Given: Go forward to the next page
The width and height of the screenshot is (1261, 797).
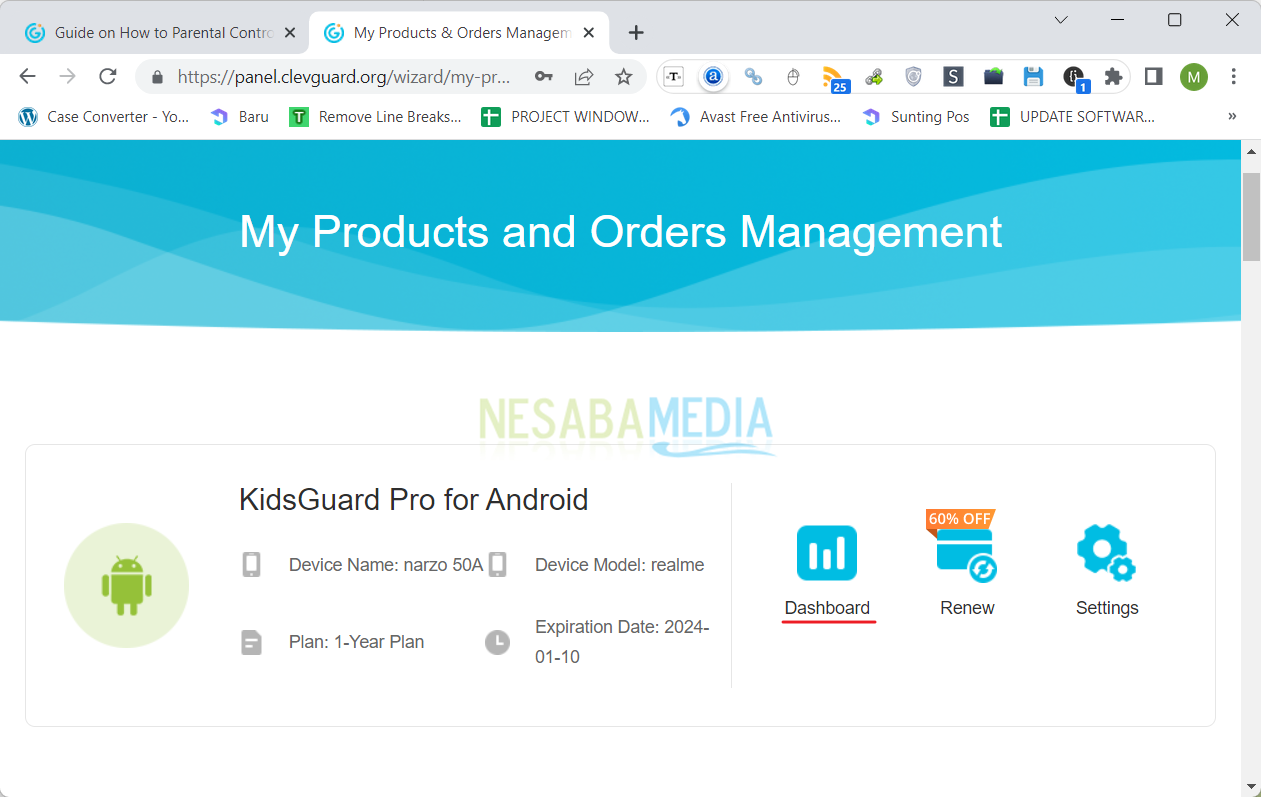Looking at the screenshot, I should 67,76.
